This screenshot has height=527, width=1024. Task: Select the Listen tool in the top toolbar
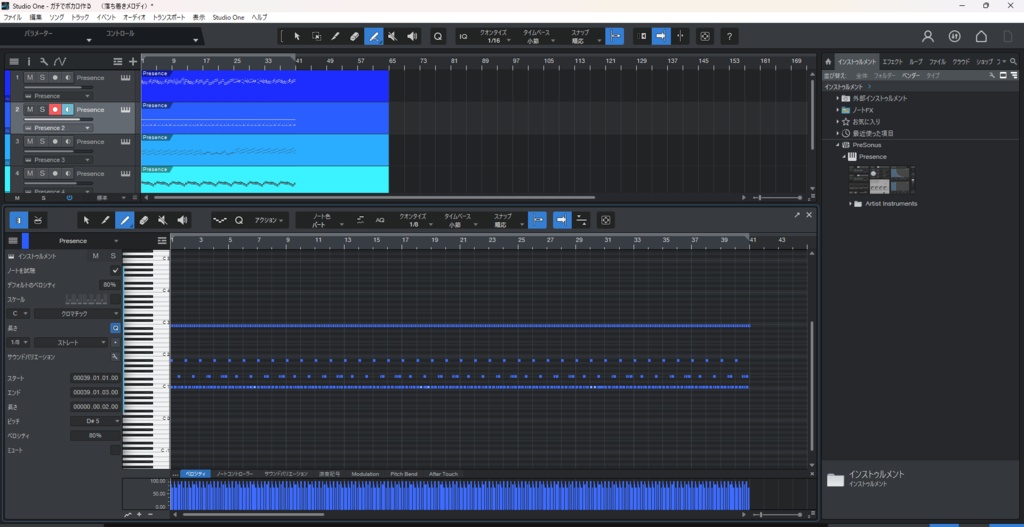pos(412,37)
